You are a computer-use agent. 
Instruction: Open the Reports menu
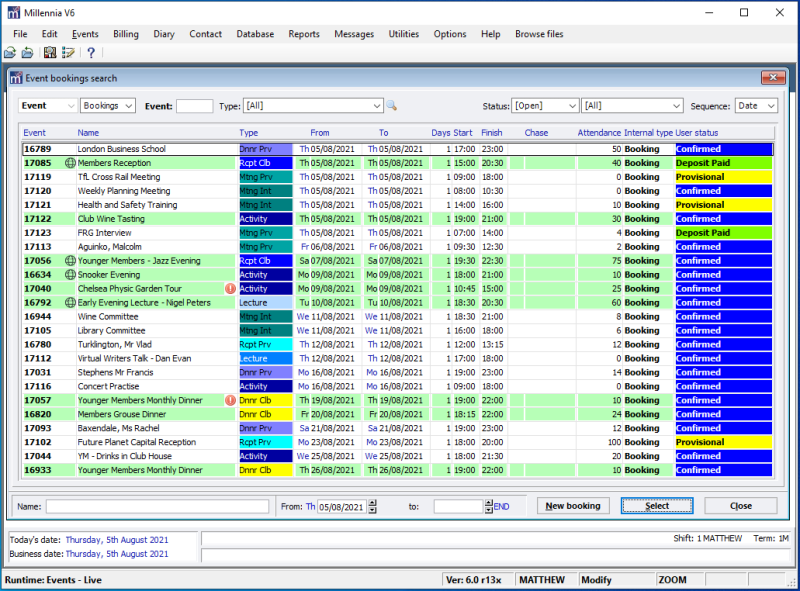304,34
